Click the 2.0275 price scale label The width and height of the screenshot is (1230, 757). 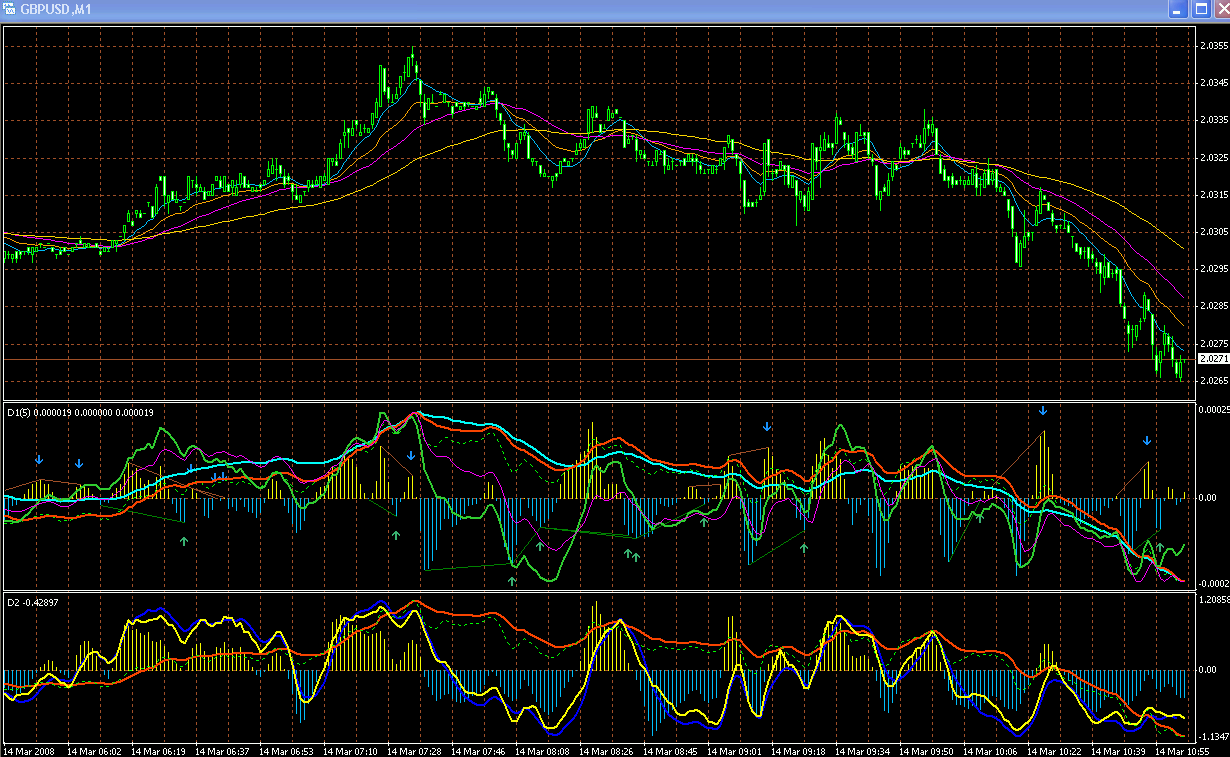pyautogui.click(x=1212, y=343)
